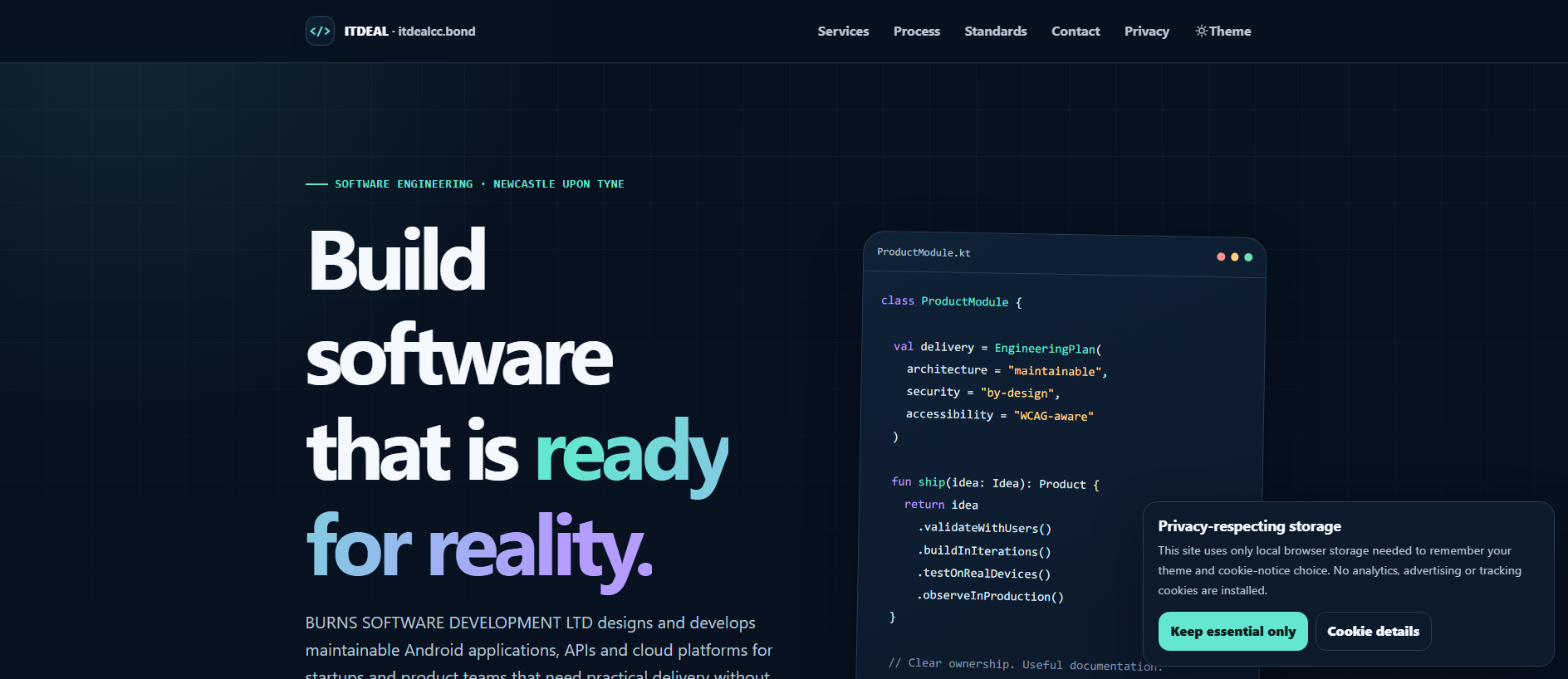Click the .observeInProduction() code line
Image resolution: width=1568 pixels, height=679 pixels.
coord(990,596)
